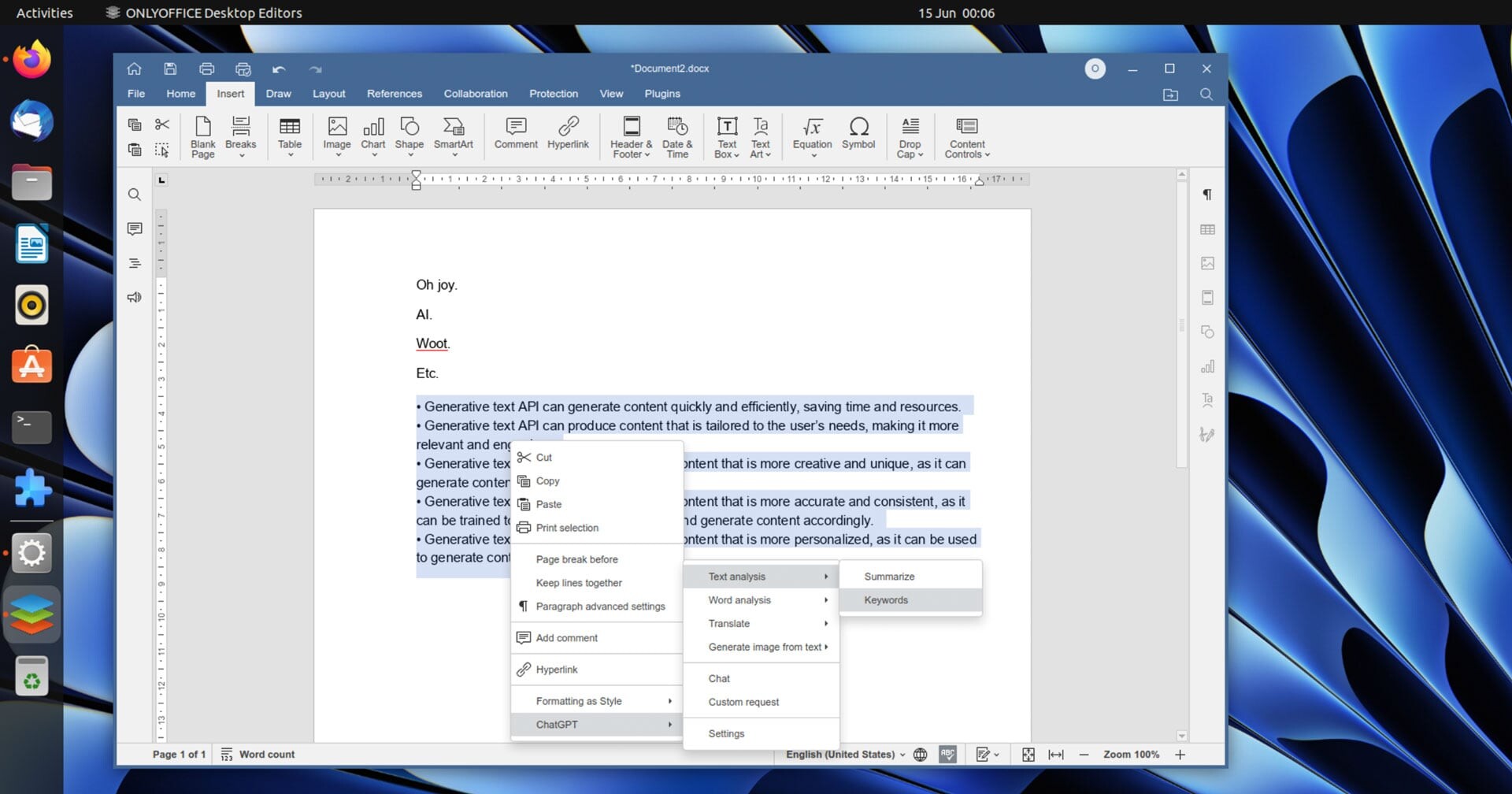Toggle spell checking in status bar
The height and width of the screenshot is (794, 1512).
(947, 755)
